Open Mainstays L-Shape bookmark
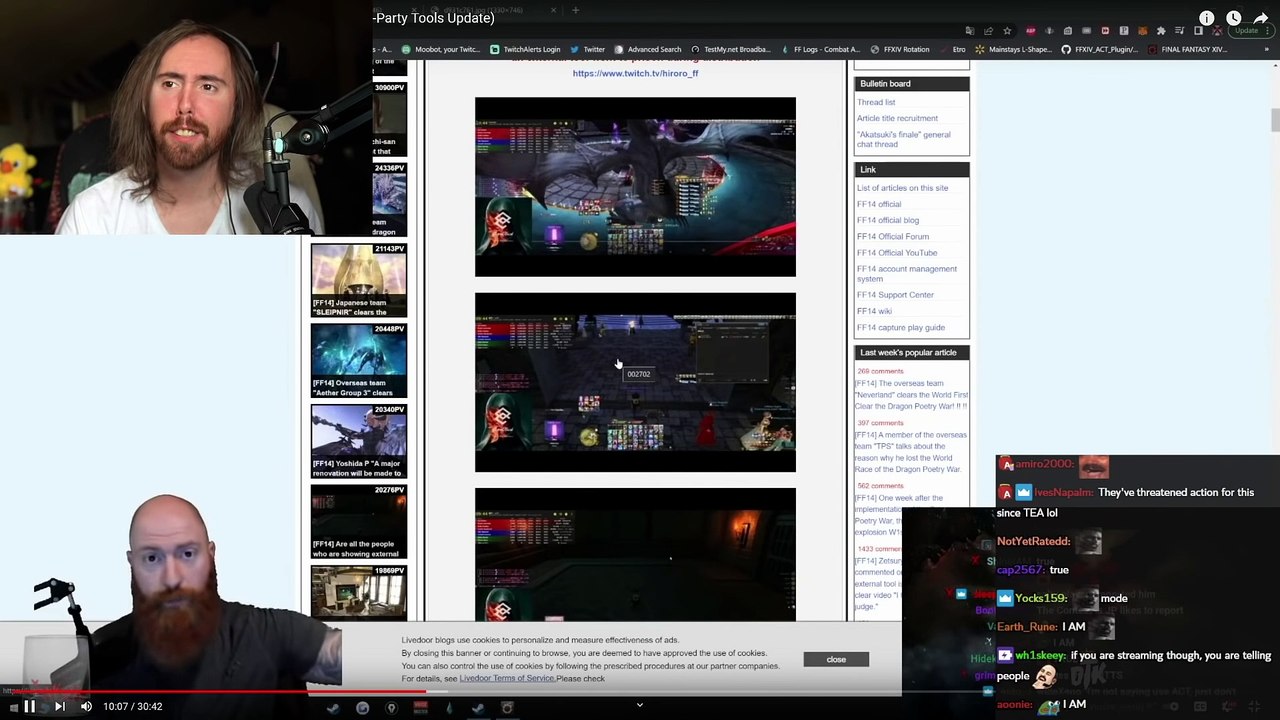This screenshot has width=1280, height=720. (1013, 49)
